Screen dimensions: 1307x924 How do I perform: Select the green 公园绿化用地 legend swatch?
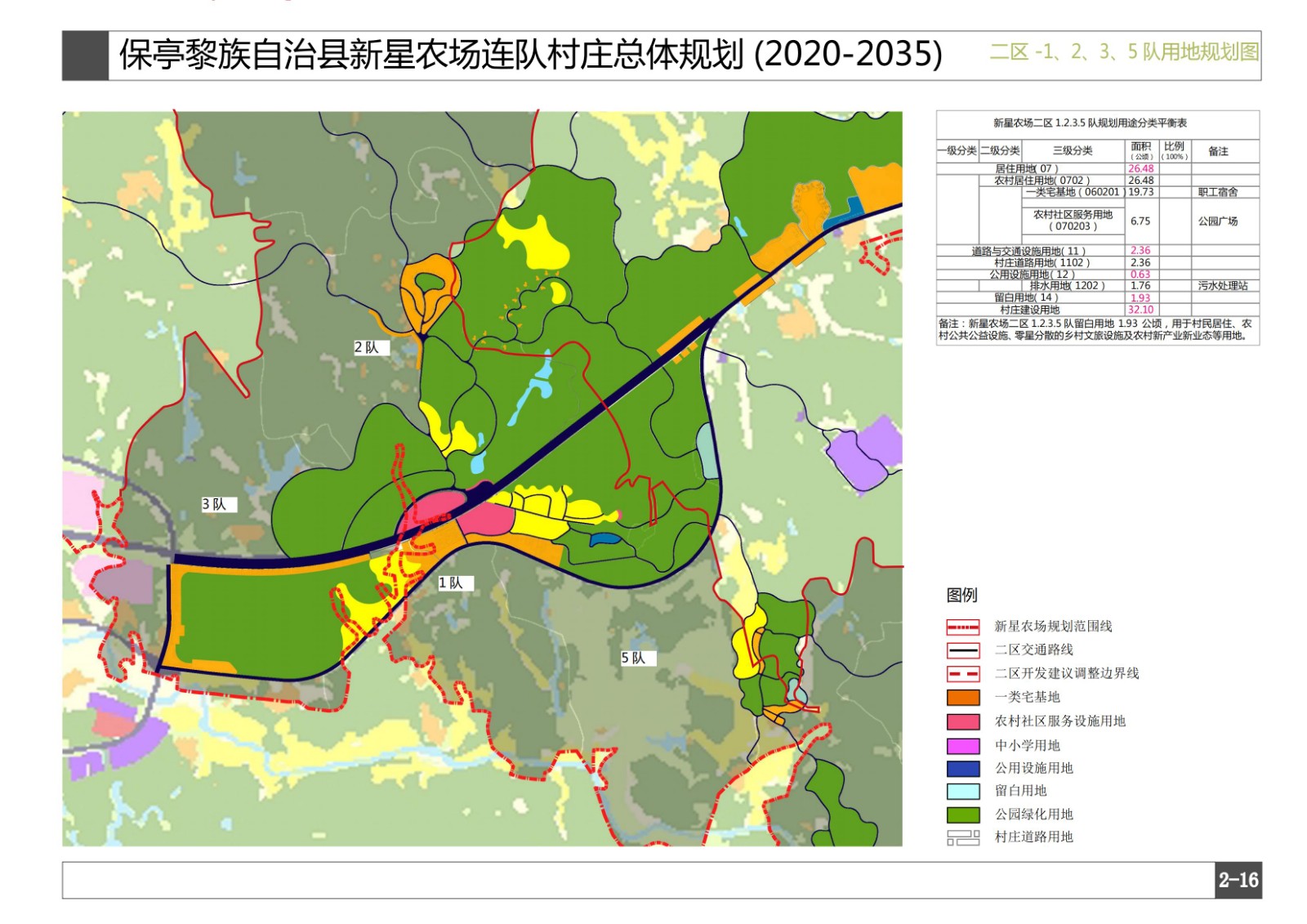[x=962, y=815]
